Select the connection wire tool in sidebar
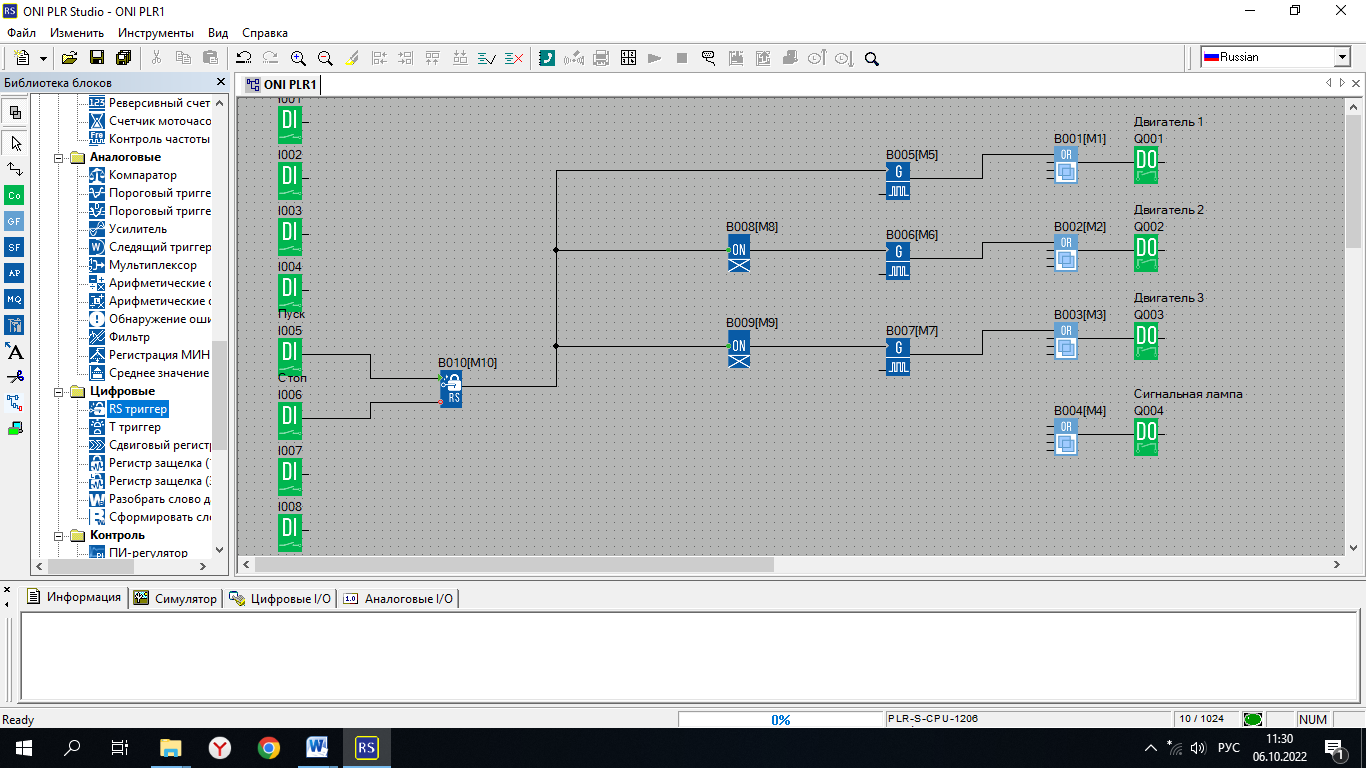This screenshot has height=768, width=1366. pos(15,169)
